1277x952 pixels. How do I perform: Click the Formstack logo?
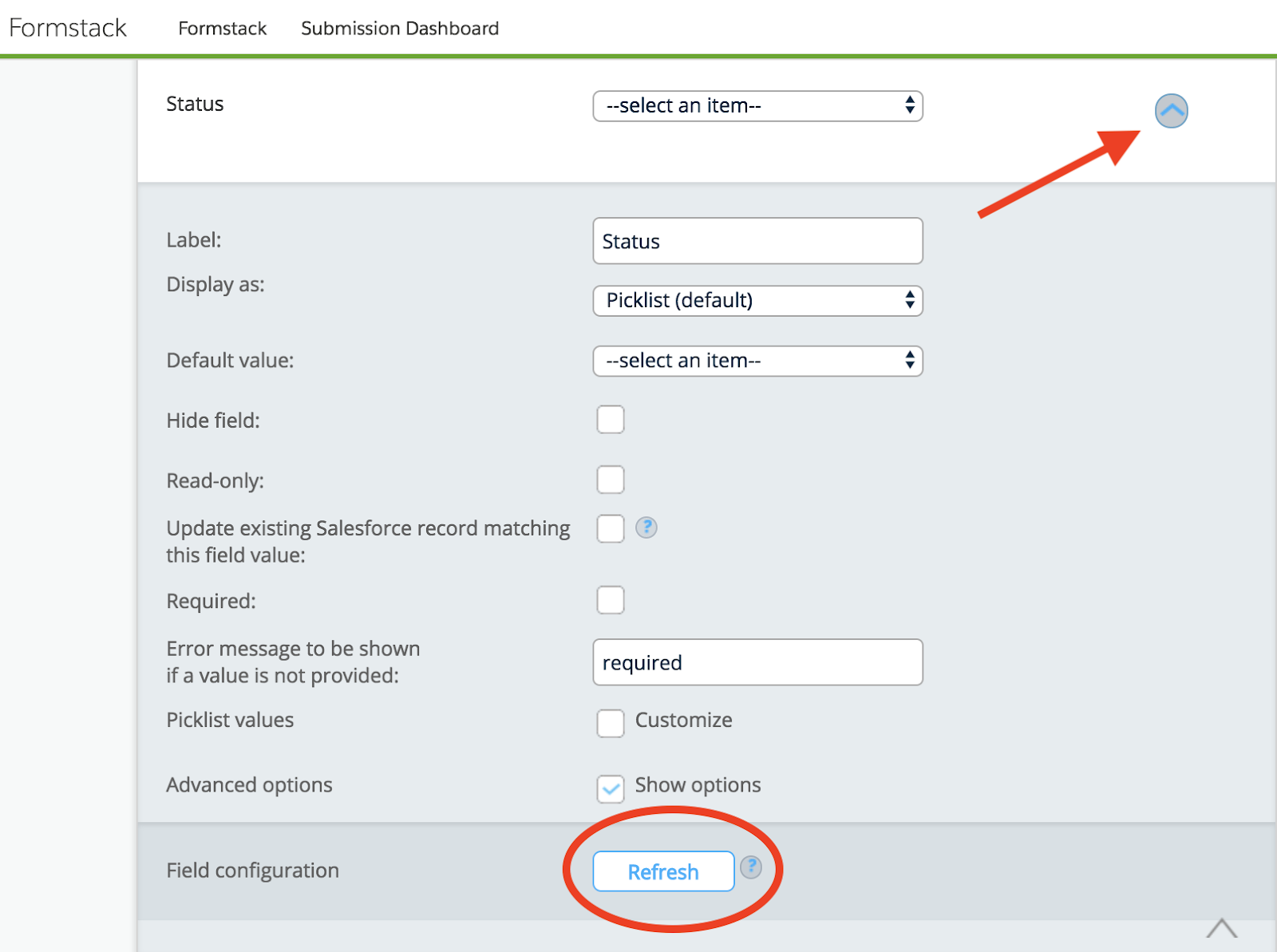point(68,28)
